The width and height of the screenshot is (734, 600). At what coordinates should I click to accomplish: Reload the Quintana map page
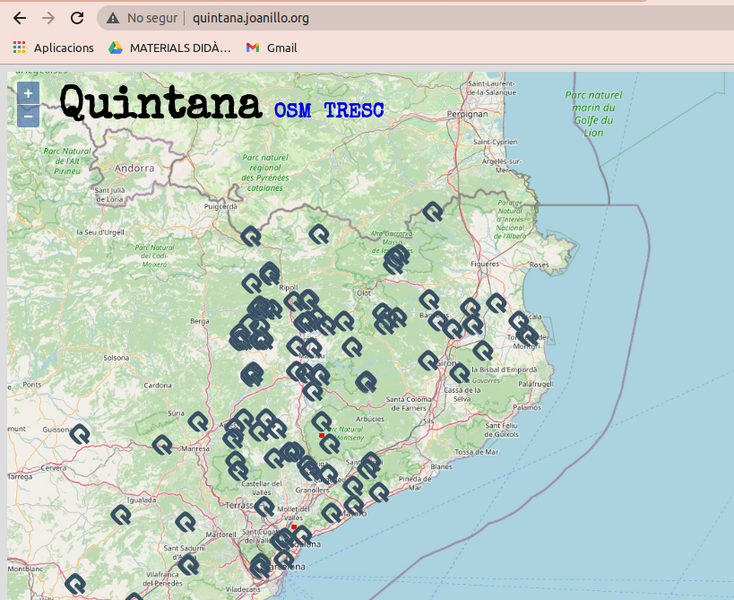click(x=77, y=18)
